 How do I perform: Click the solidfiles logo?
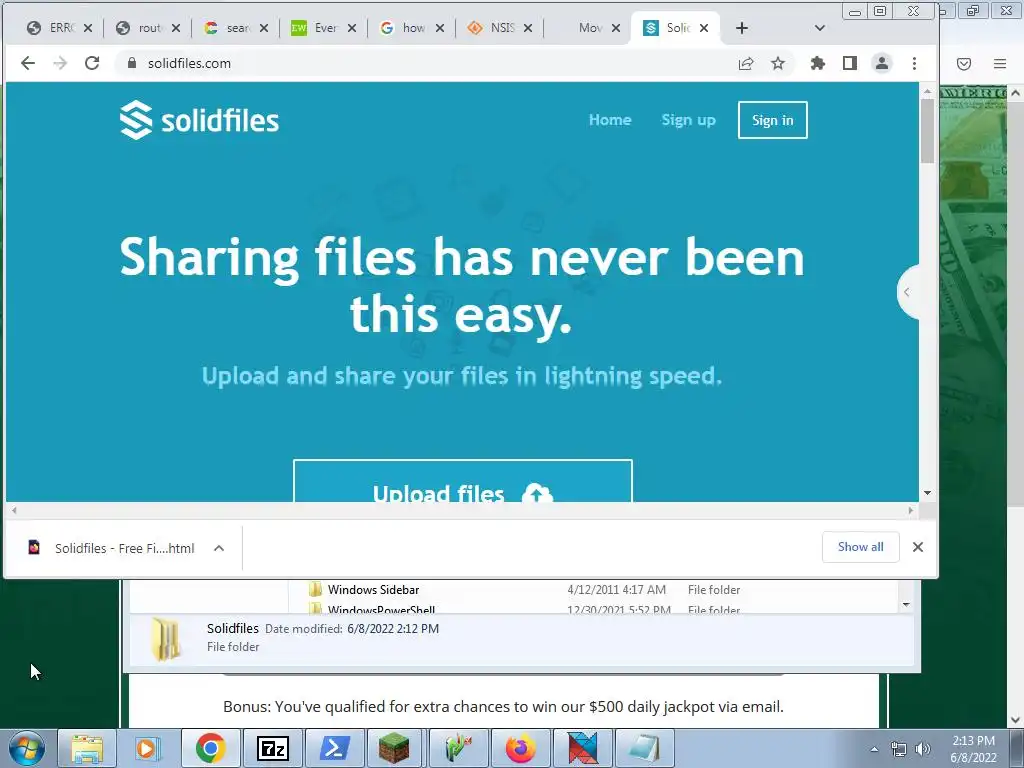point(199,120)
